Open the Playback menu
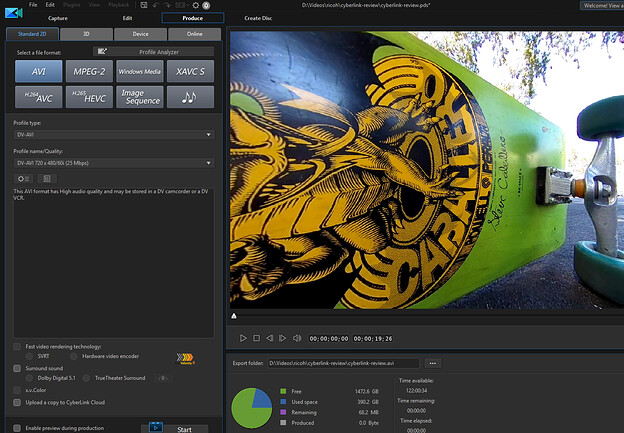The image size is (624, 433). click(x=119, y=5)
